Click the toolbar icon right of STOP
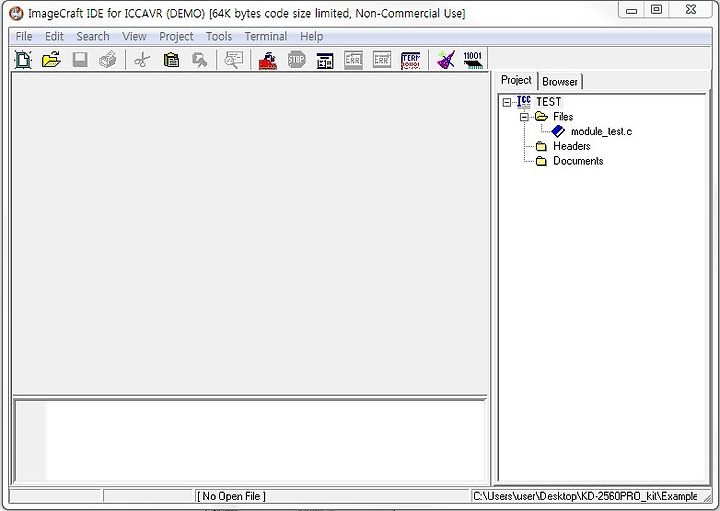 point(325,60)
